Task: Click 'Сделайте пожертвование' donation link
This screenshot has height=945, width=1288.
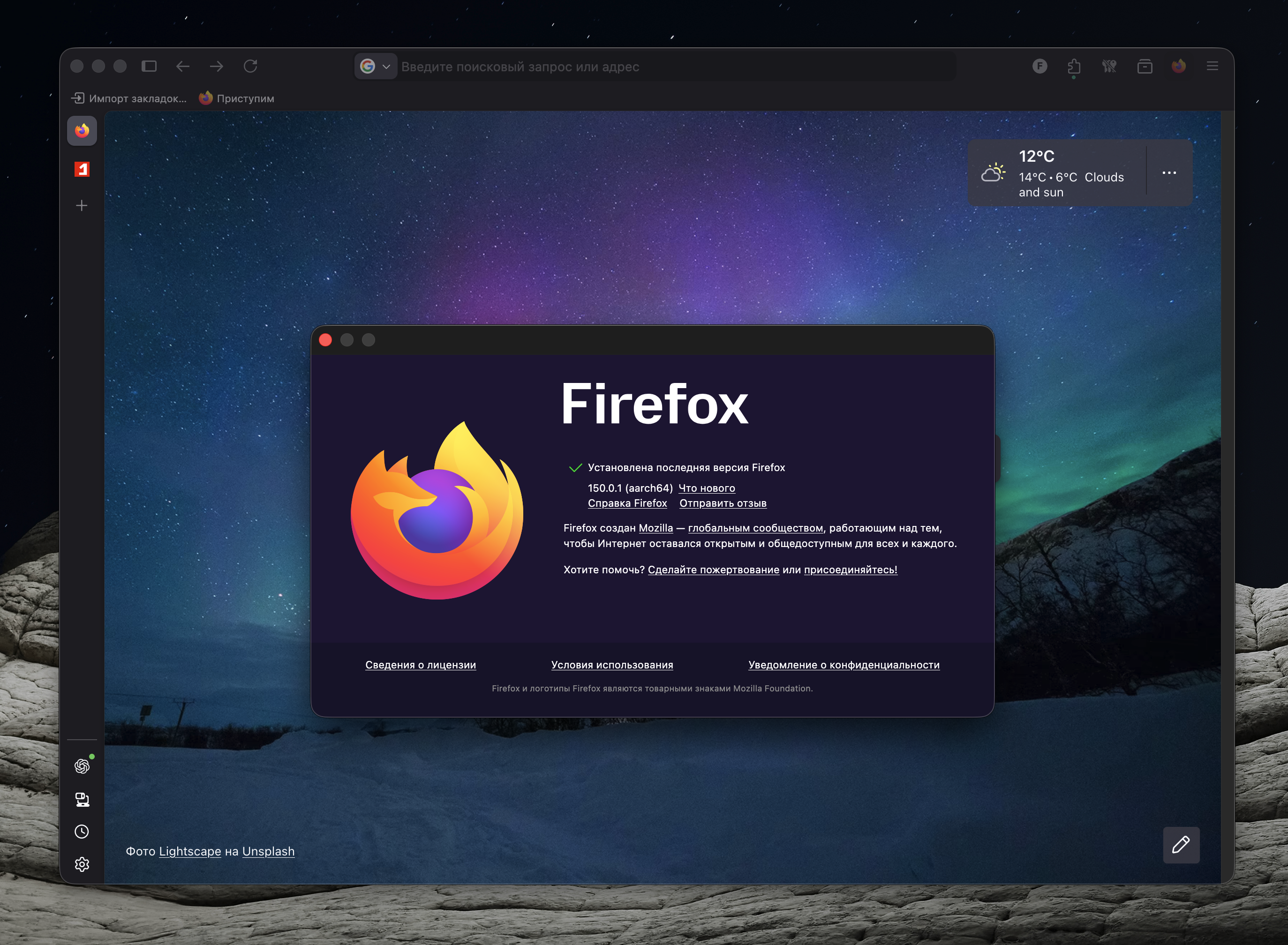Action: [713, 570]
